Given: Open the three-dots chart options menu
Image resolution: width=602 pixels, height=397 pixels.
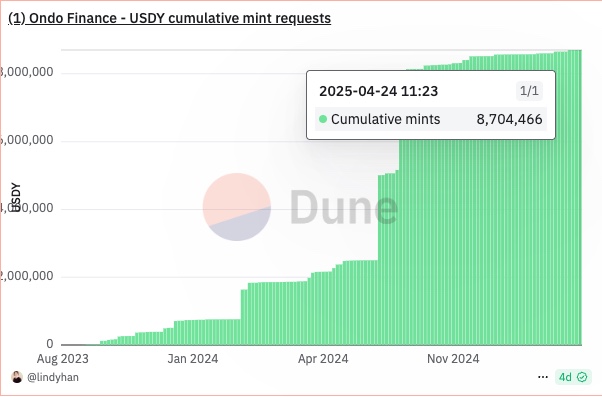Looking at the screenshot, I should pos(543,377).
